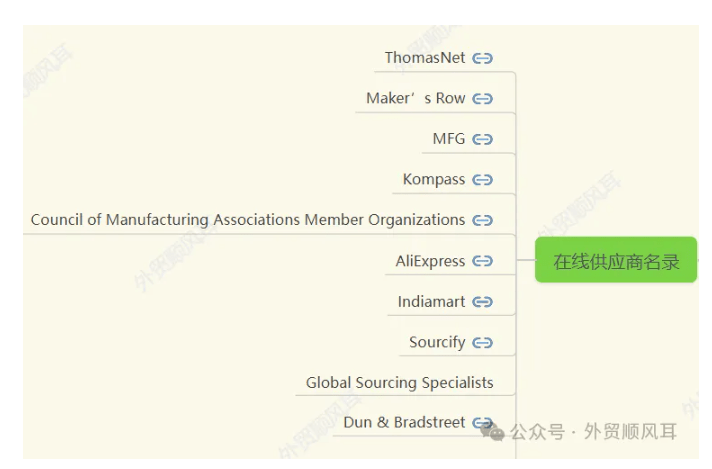712x469 pixels.
Task: Select the Kompass topic text
Action: [434, 180]
